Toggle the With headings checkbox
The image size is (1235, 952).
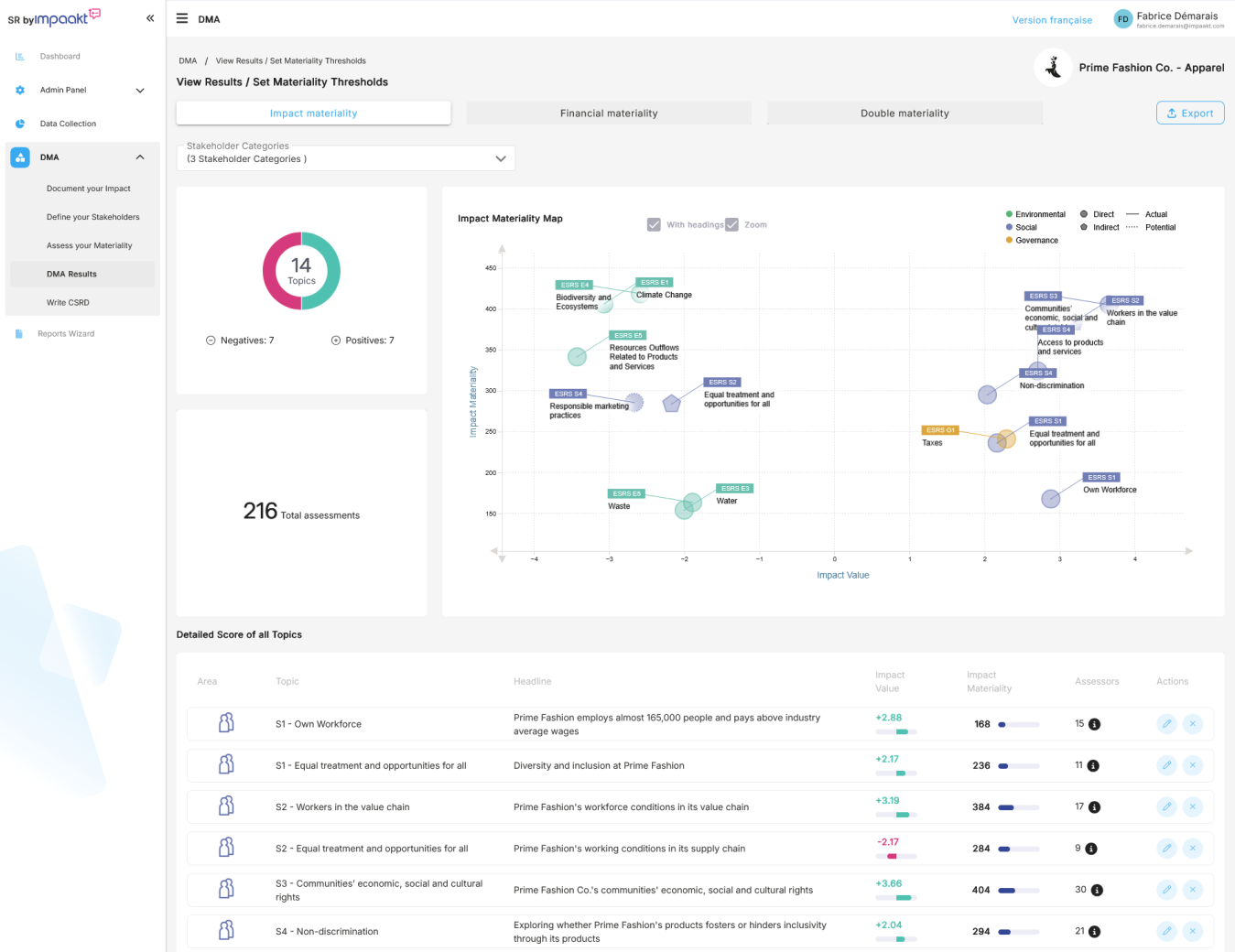click(654, 225)
